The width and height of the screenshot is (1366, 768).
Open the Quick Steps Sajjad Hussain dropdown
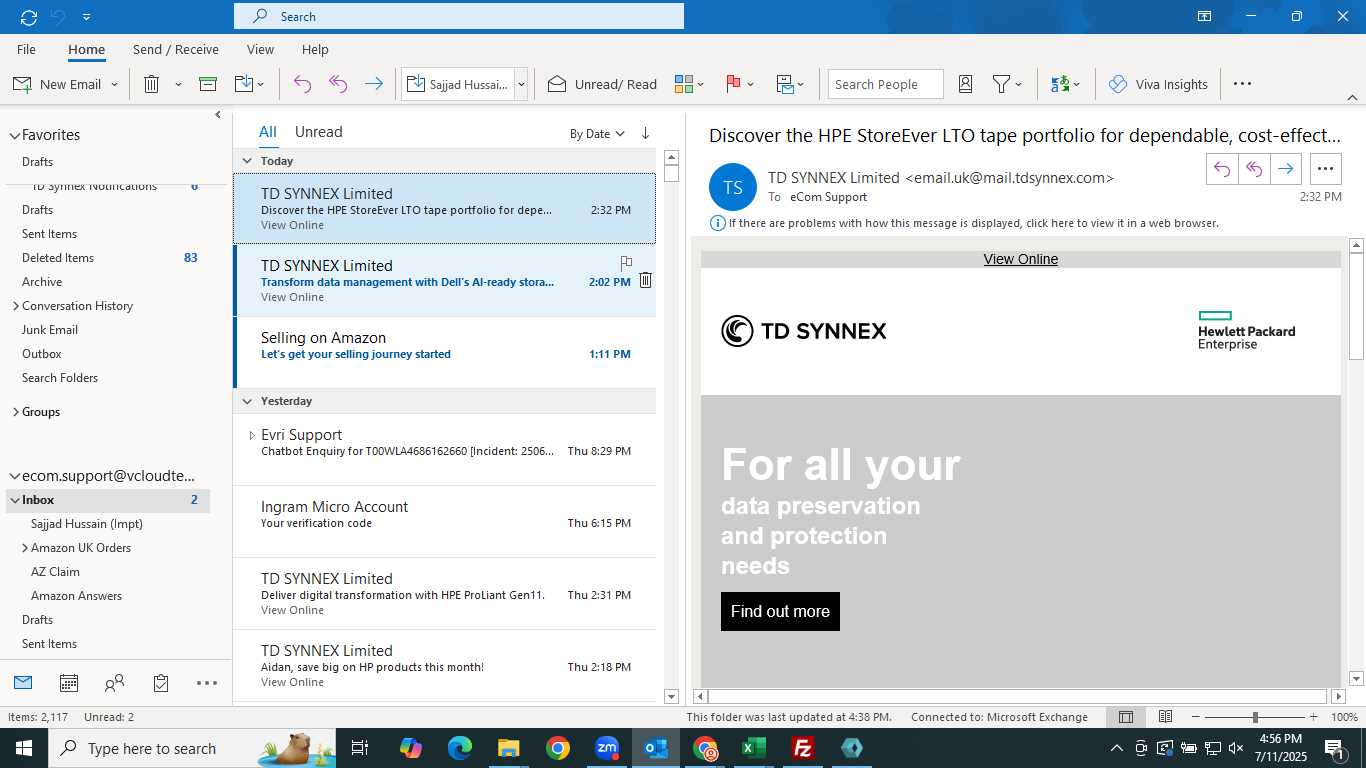pyautogui.click(x=521, y=85)
